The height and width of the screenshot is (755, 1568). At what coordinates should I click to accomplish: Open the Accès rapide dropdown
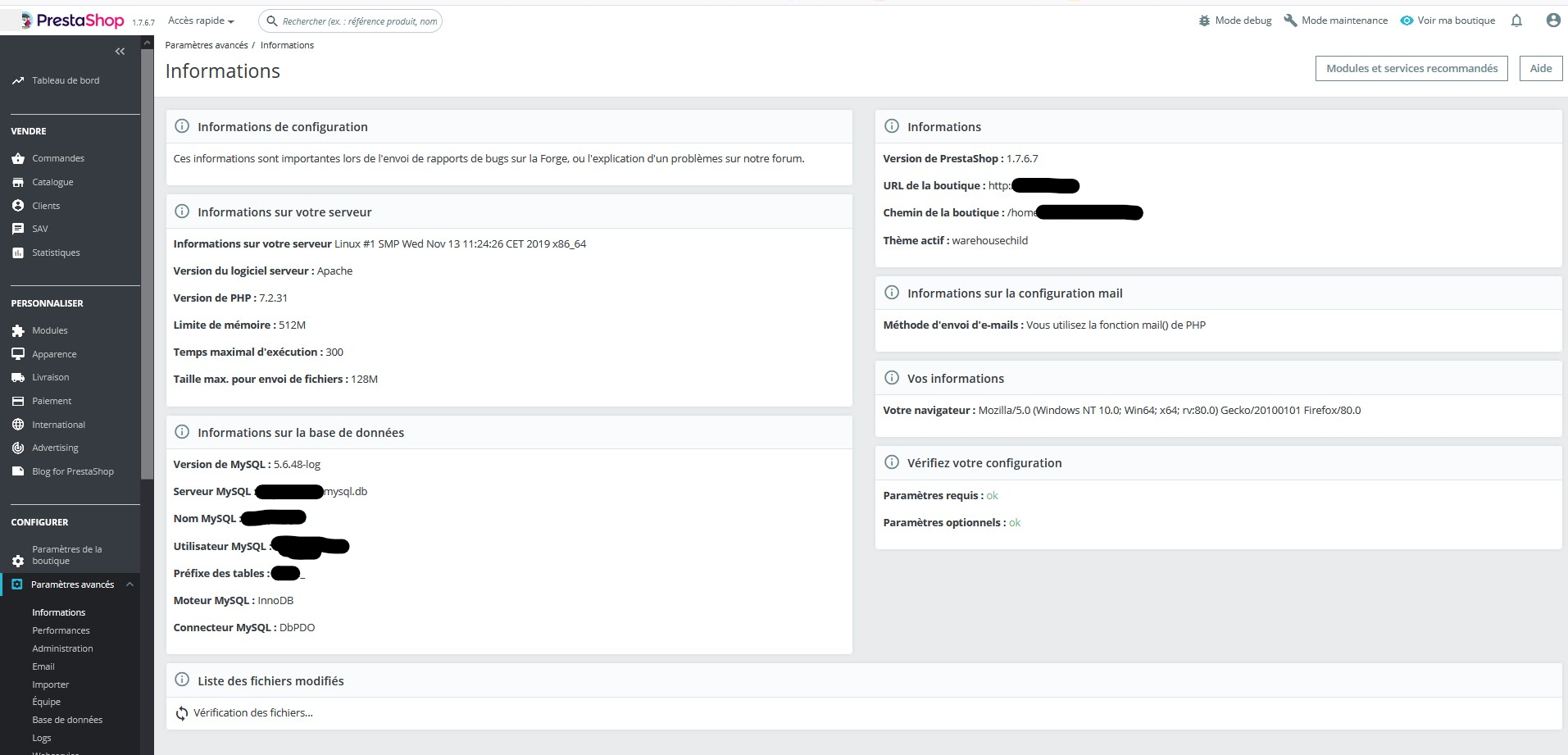click(x=201, y=20)
